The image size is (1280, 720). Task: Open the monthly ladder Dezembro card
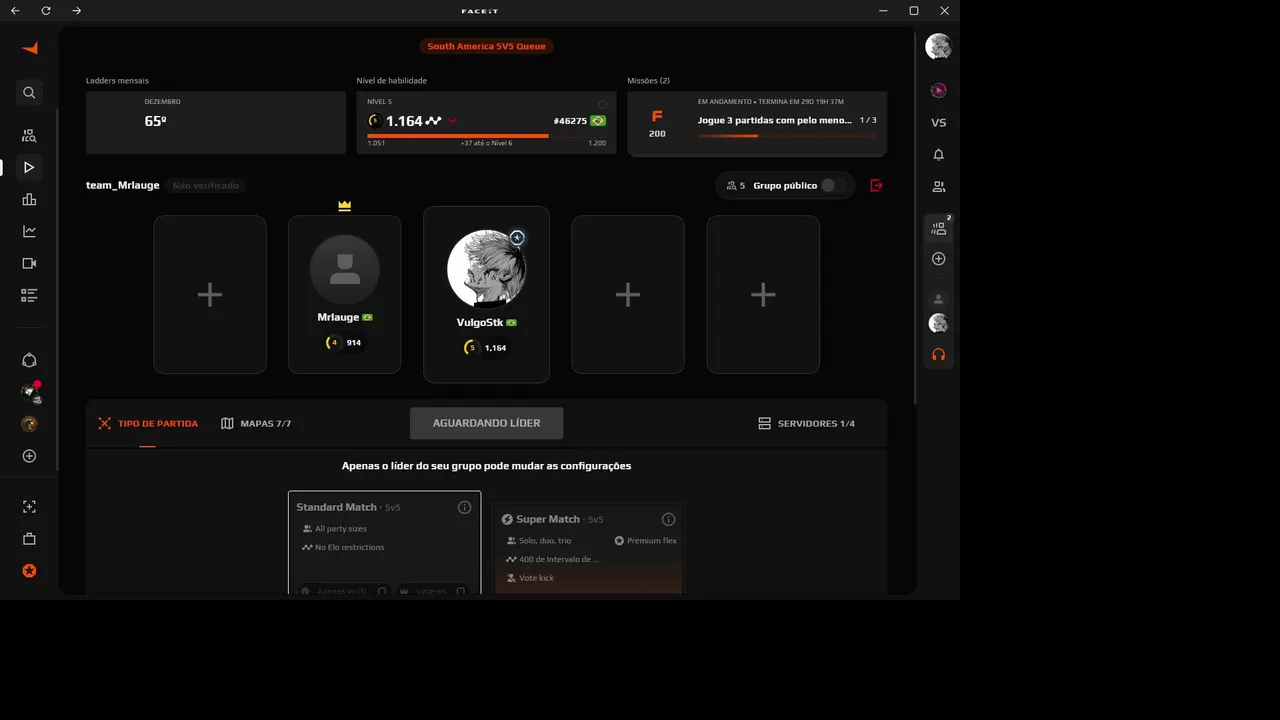216,123
